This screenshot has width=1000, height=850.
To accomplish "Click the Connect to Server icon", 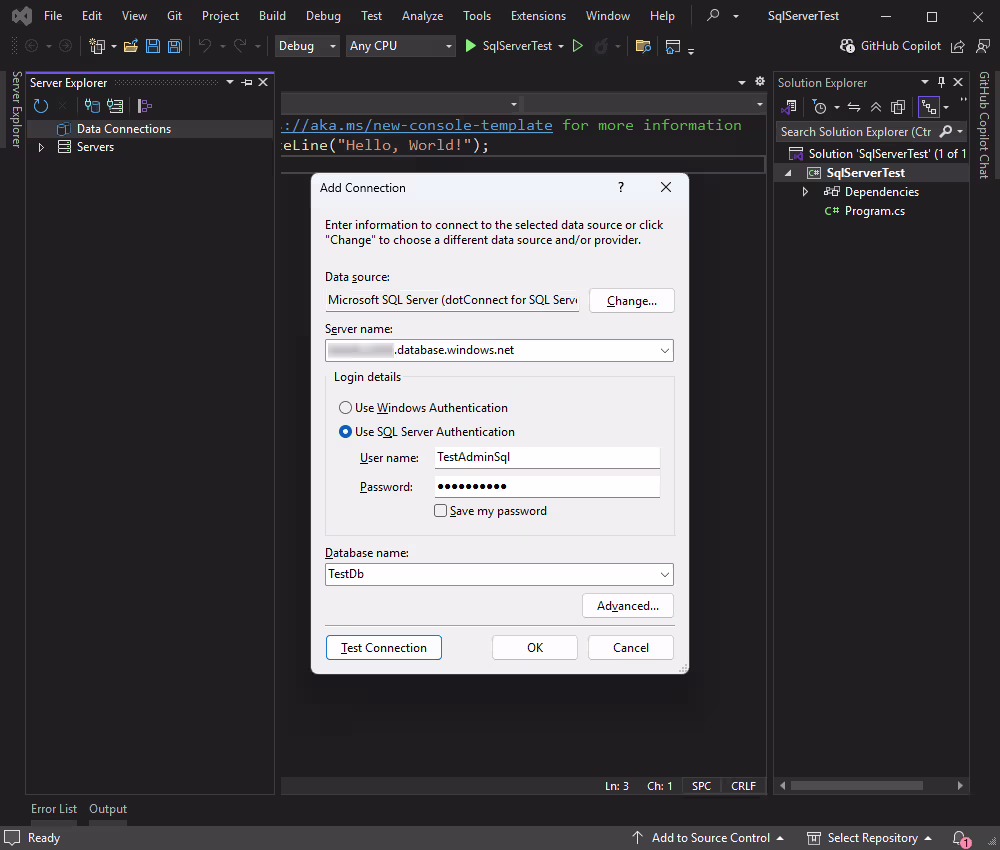I will click(115, 106).
